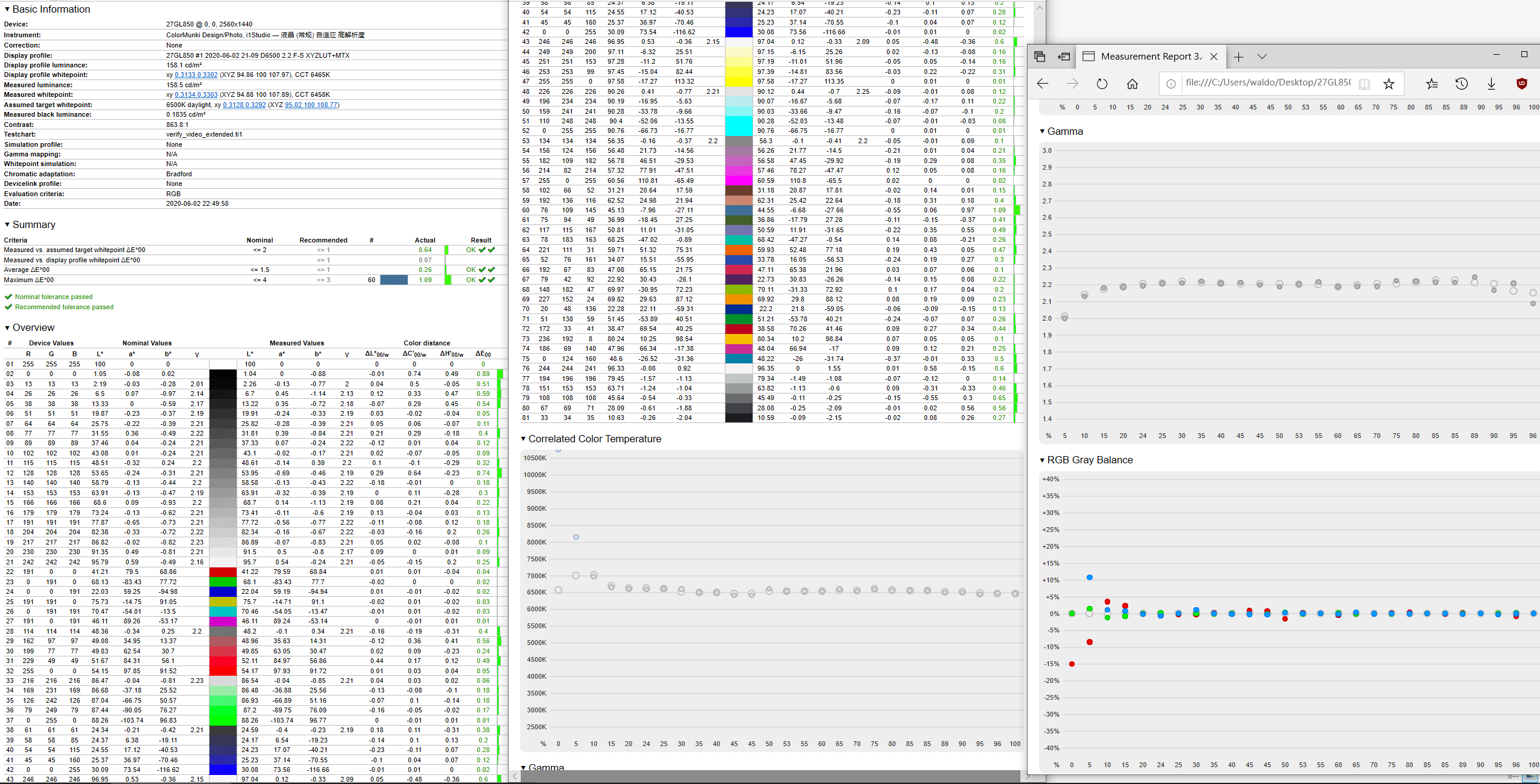The width and height of the screenshot is (1540, 784).
Task: Open the uBlock Origin extension
Action: (x=1522, y=84)
